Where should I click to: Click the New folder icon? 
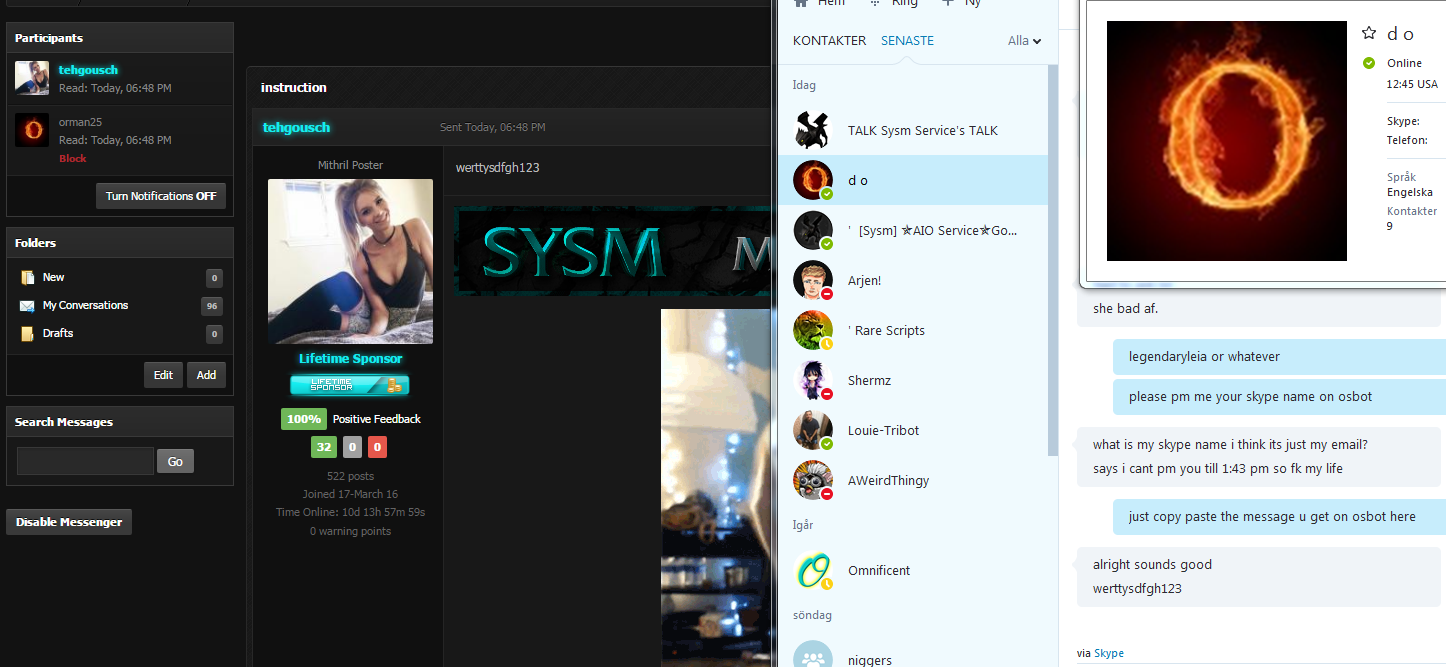[28, 278]
